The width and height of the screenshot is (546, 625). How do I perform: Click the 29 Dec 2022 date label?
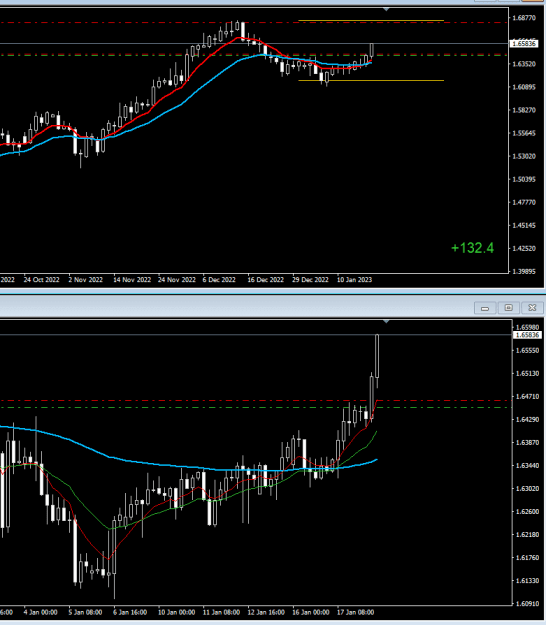310,280
